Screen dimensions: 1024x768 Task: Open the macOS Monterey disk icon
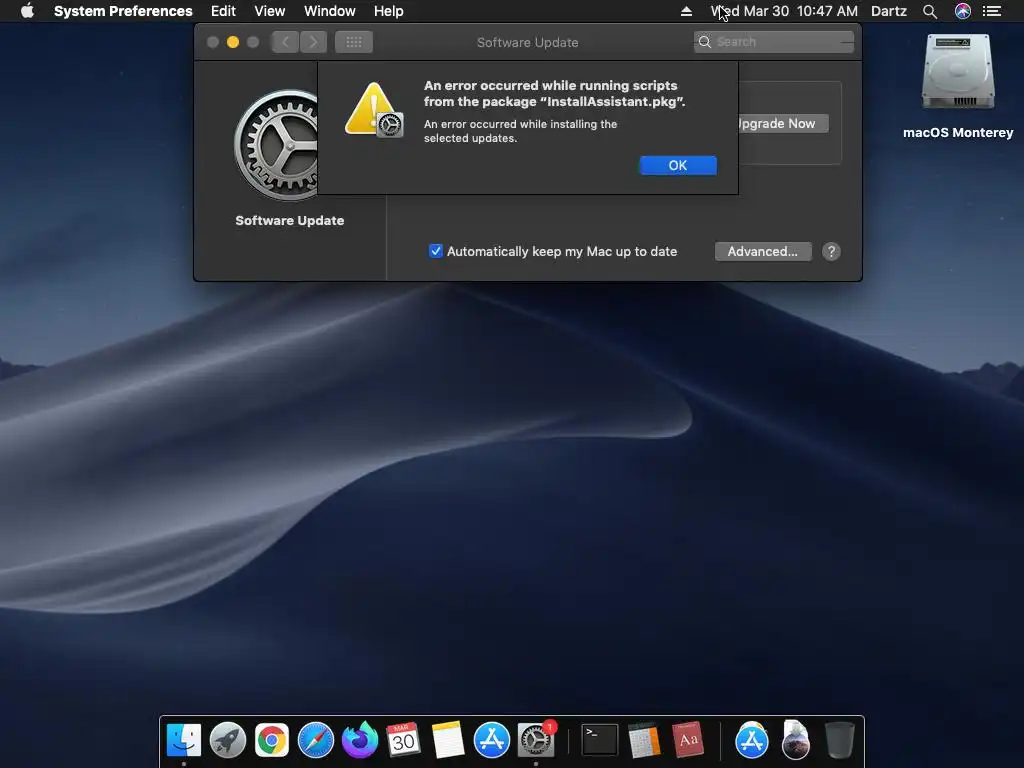(x=958, y=72)
